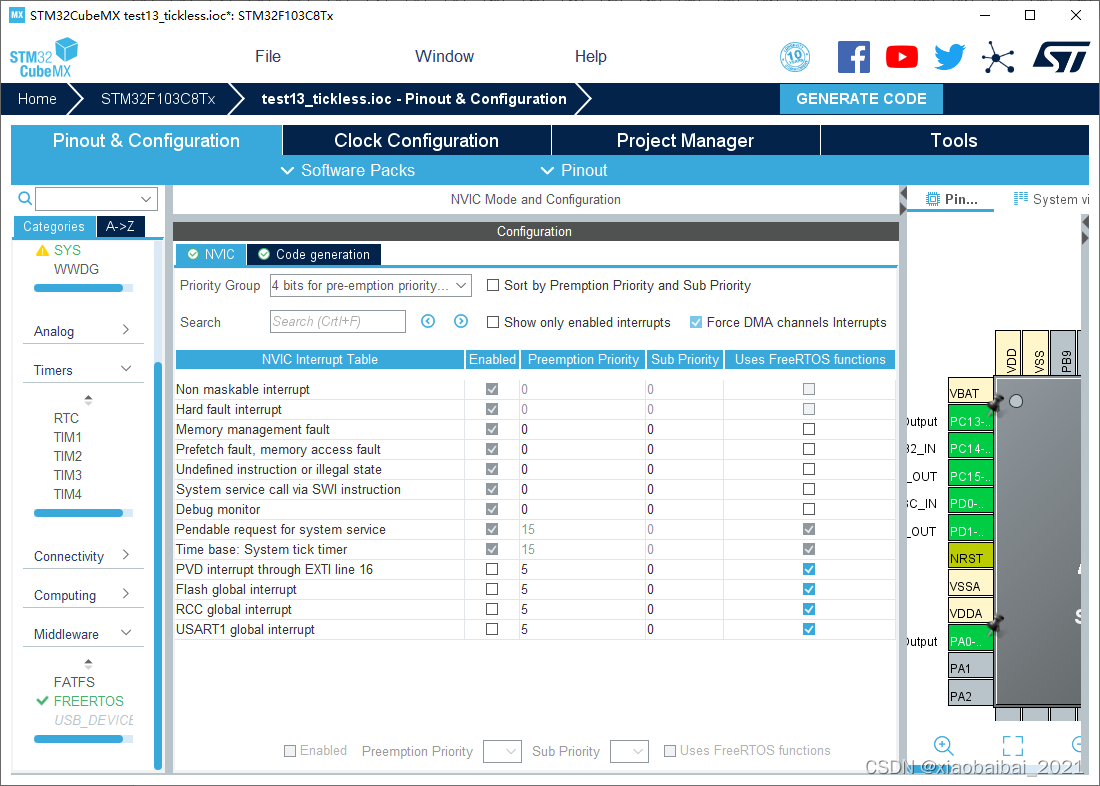Click the VBAT pin on the chip

(x=970, y=393)
